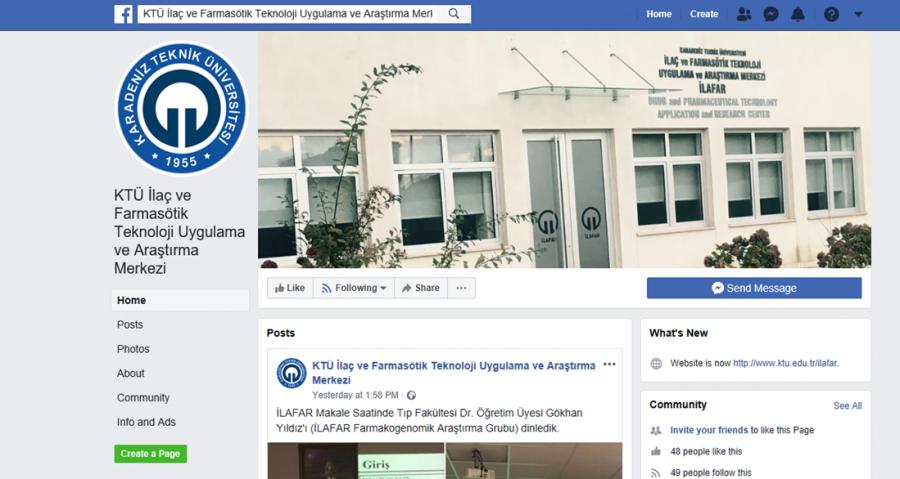Open post options three-dot menu
Screen dimensions: 900x479
tap(610, 364)
